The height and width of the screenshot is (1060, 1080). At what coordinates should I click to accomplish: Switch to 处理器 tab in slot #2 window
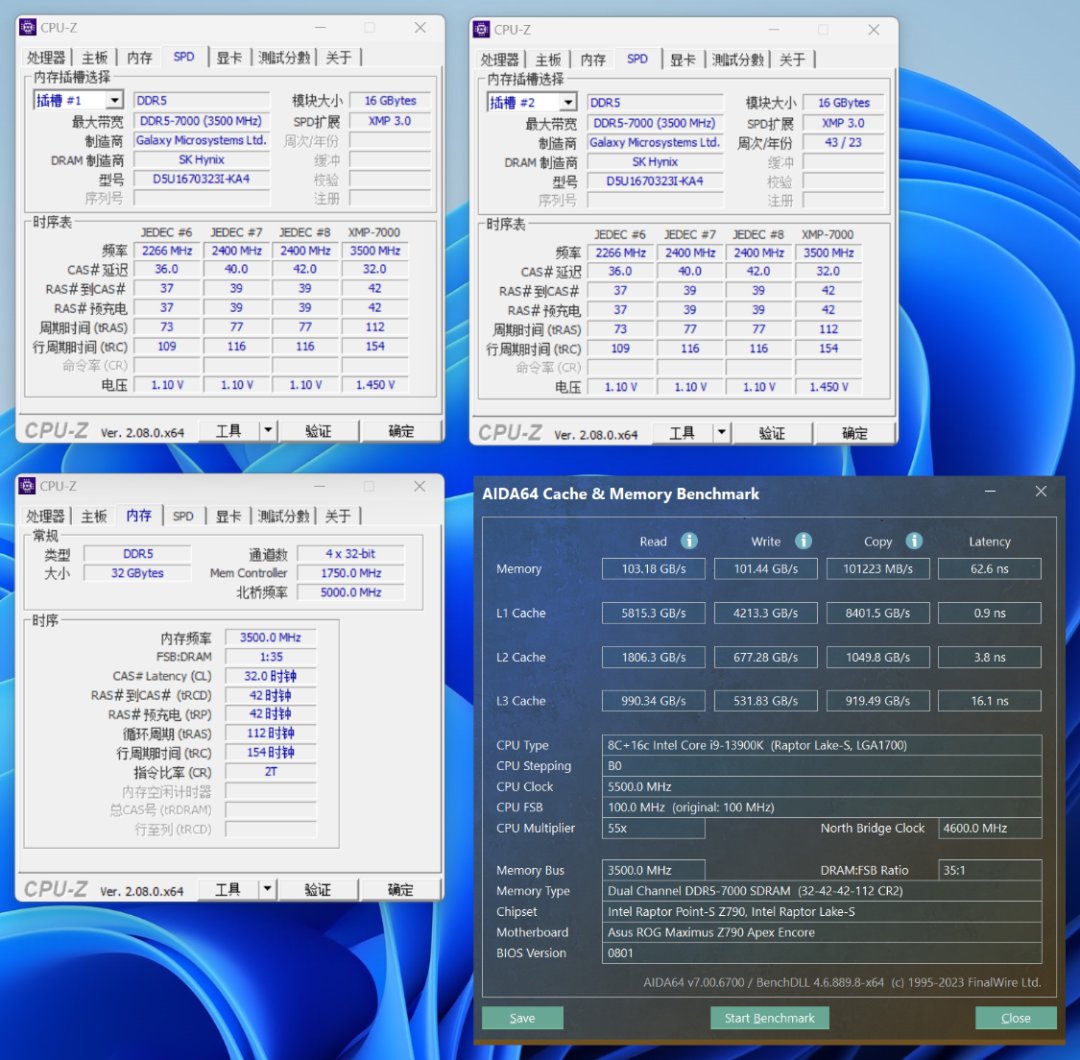(x=499, y=60)
